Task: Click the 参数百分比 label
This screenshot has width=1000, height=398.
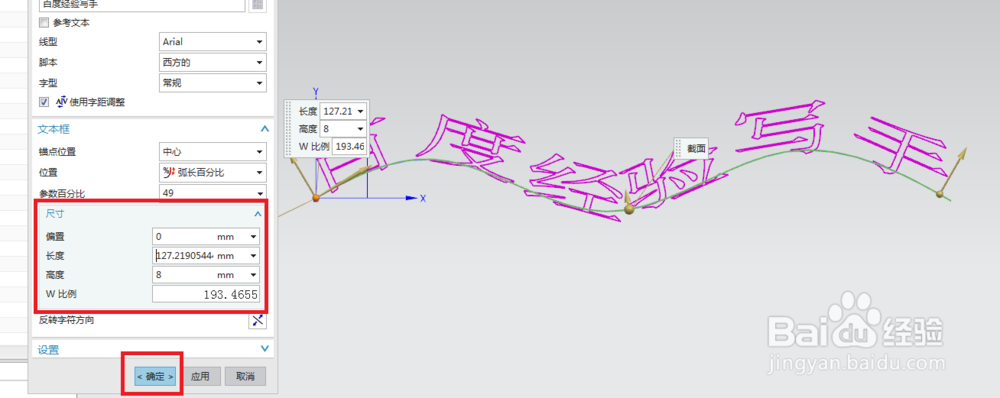Action: [x=62, y=193]
